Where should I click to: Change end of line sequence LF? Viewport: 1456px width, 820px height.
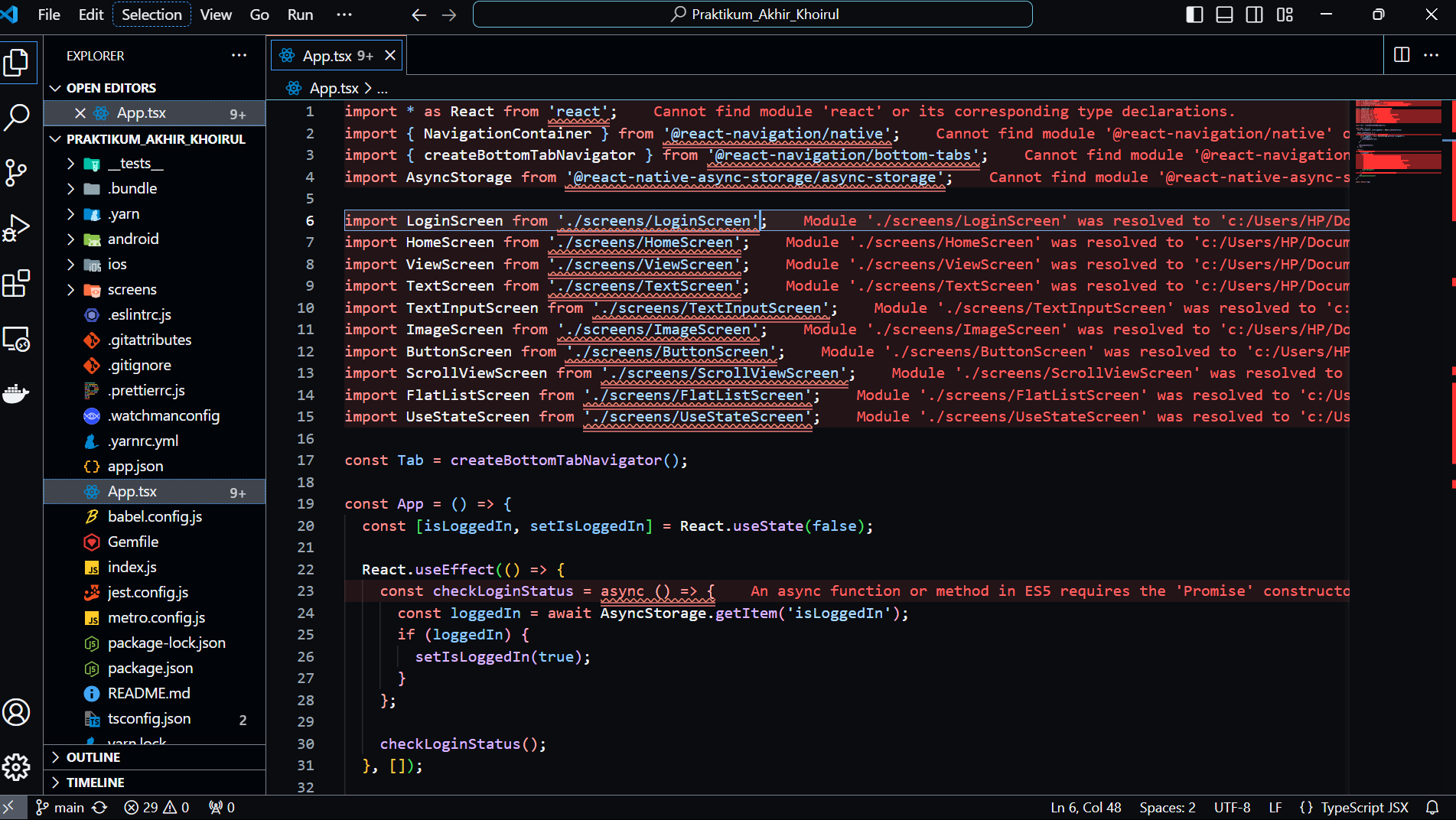(x=1275, y=807)
